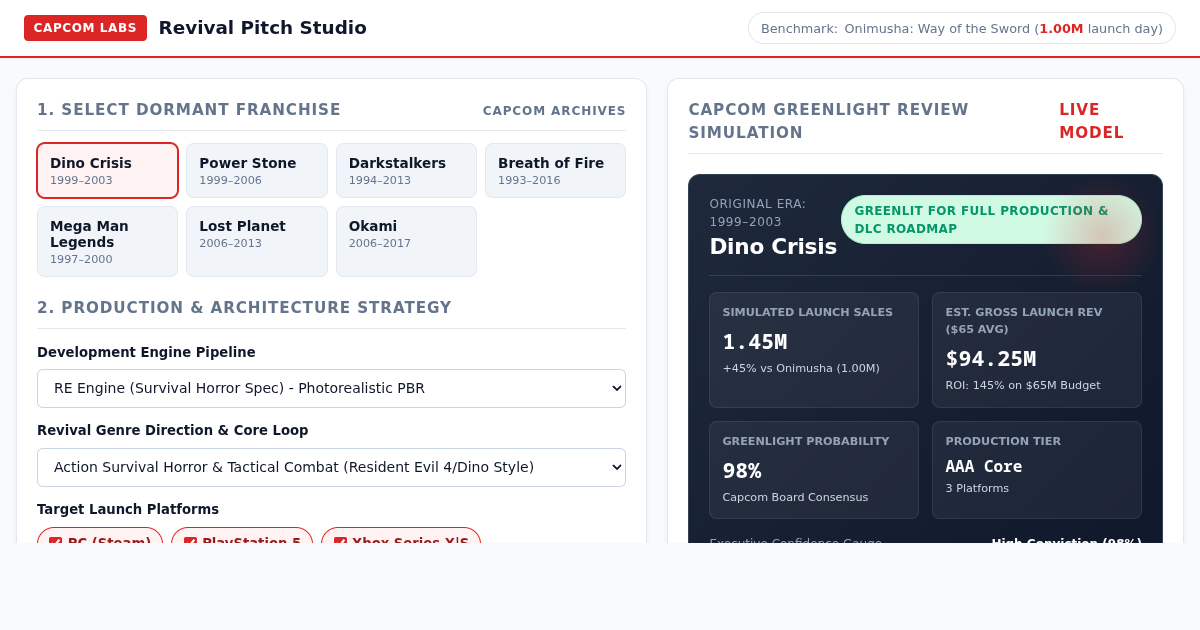This screenshot has height=630, width=1200.
Task: Click the $94.25M gross launch revenue value
Action: (x=991, y=359)
